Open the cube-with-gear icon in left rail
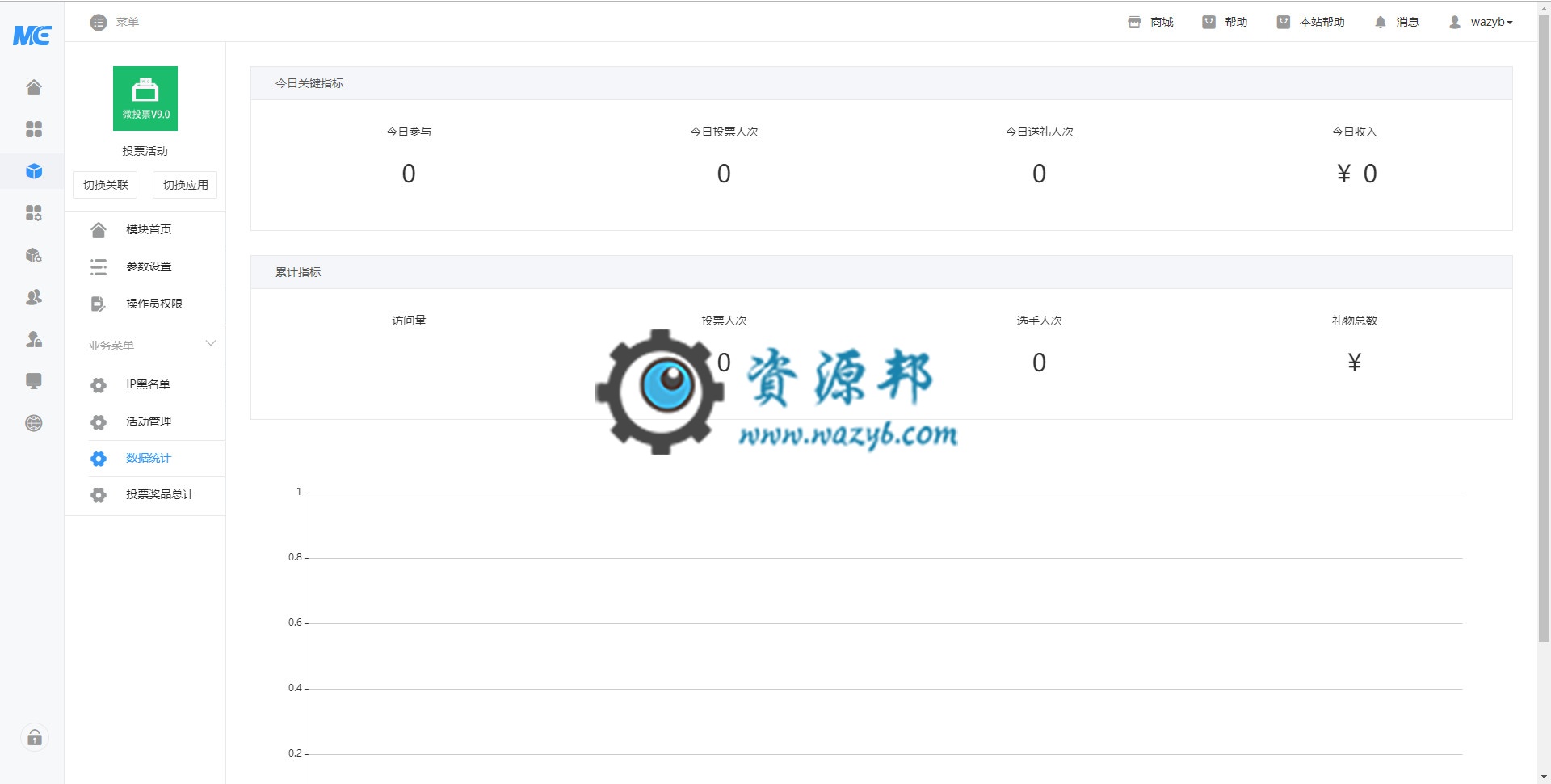 [33, 255]
